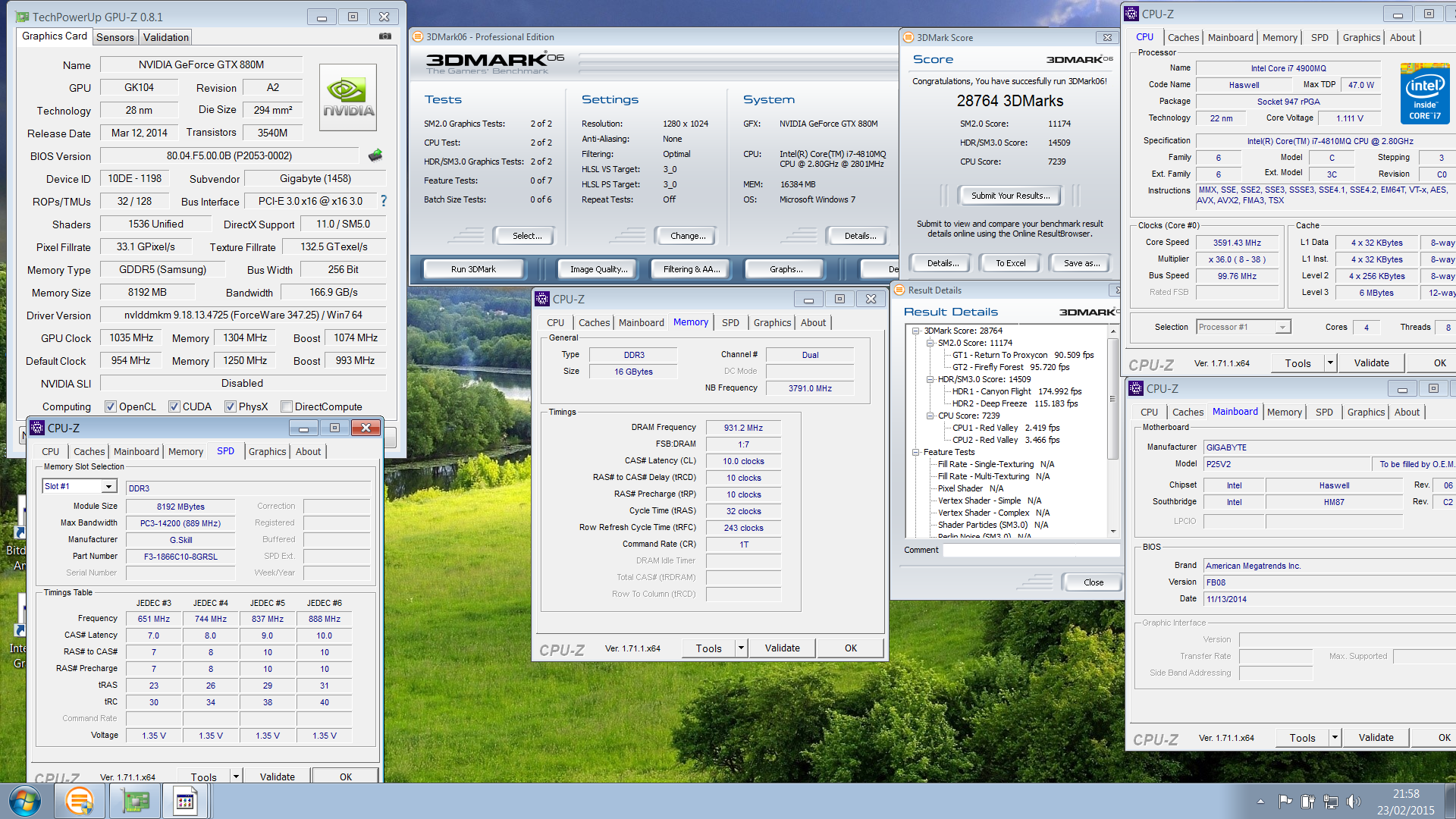1456x819 pixels.
Task: Open Tools dropdown arrow in CPU-Z Mainboard window
Action: pos(1335,737)
